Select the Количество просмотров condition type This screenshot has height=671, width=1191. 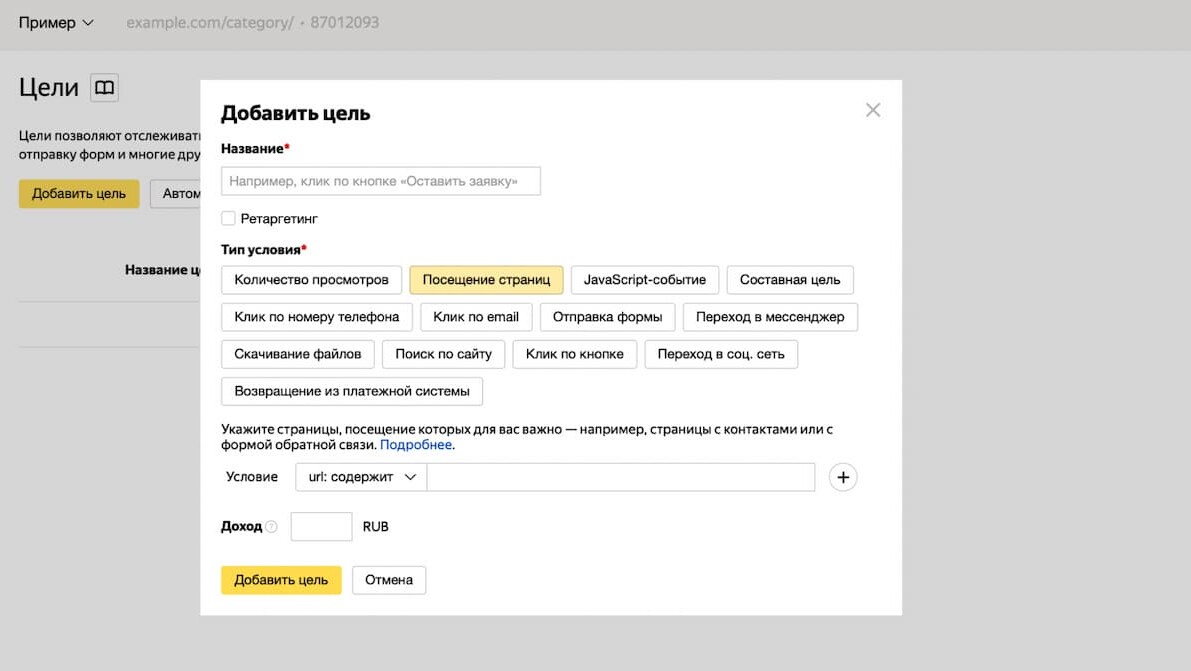(311, 280)
